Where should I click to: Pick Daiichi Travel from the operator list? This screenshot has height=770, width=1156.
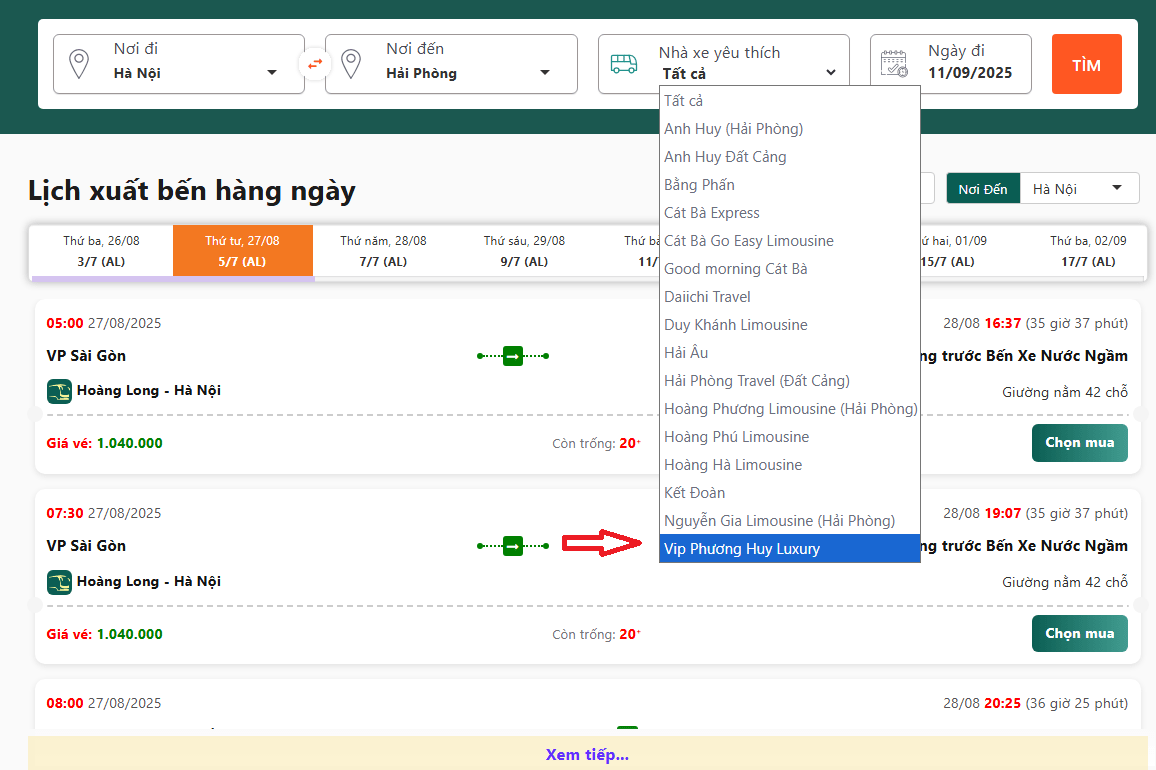707,297
